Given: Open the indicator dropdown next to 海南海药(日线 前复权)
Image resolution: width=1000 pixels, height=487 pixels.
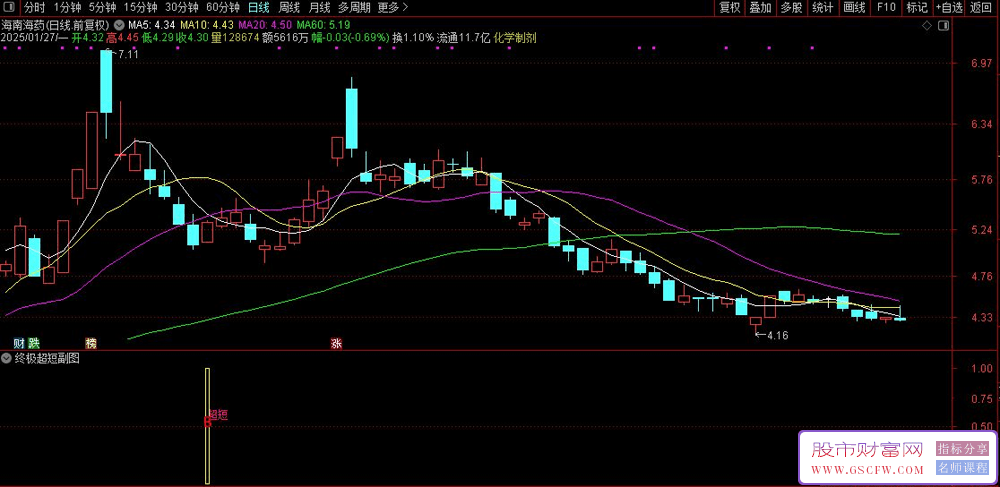Looking at the screenshot, I should click(x=119, y=25).
